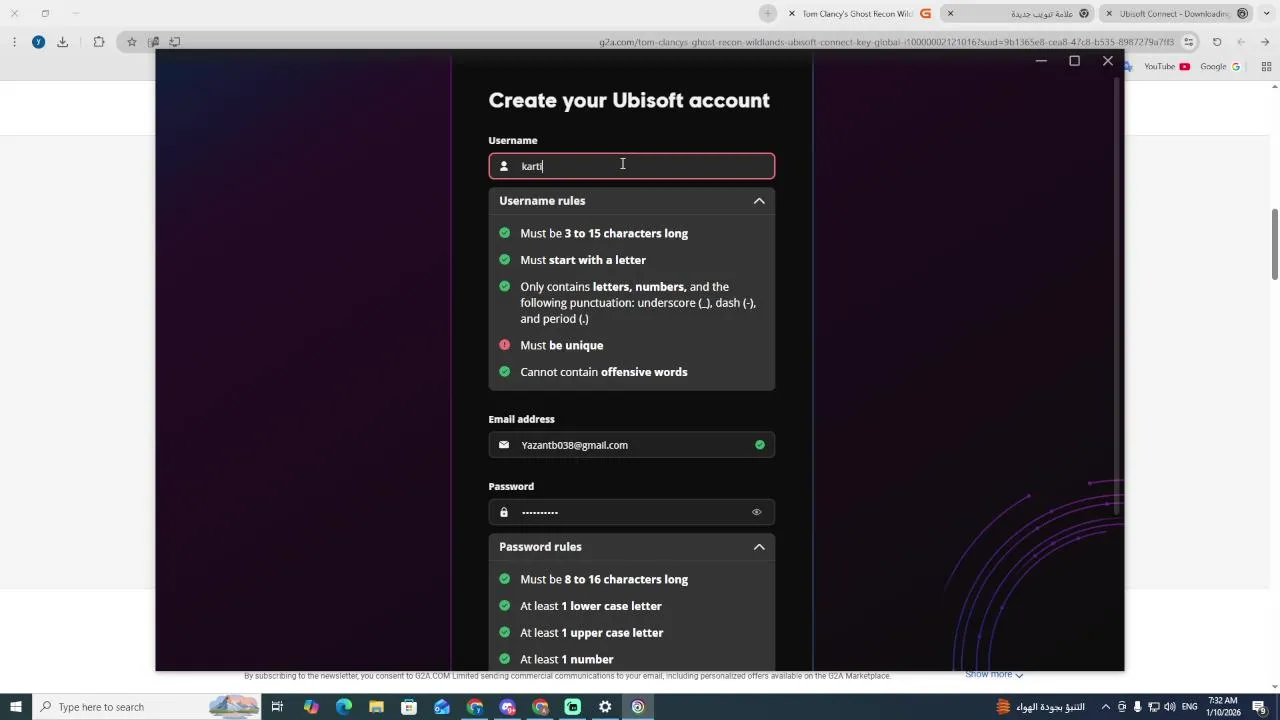The width and height of the screenshot is (1280, 720).
Task: Open File Explorer from the taskbar
Action: (x=376, y=707)
